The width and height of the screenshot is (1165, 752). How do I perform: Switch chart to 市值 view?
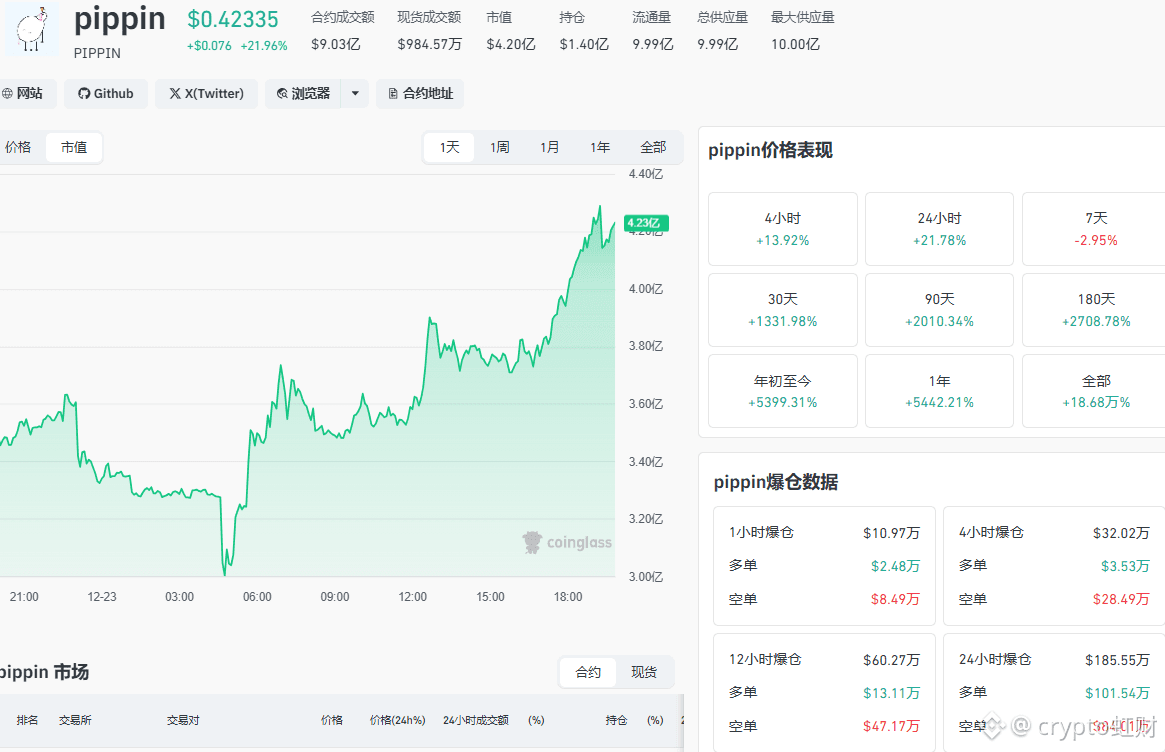coord(74,148)
